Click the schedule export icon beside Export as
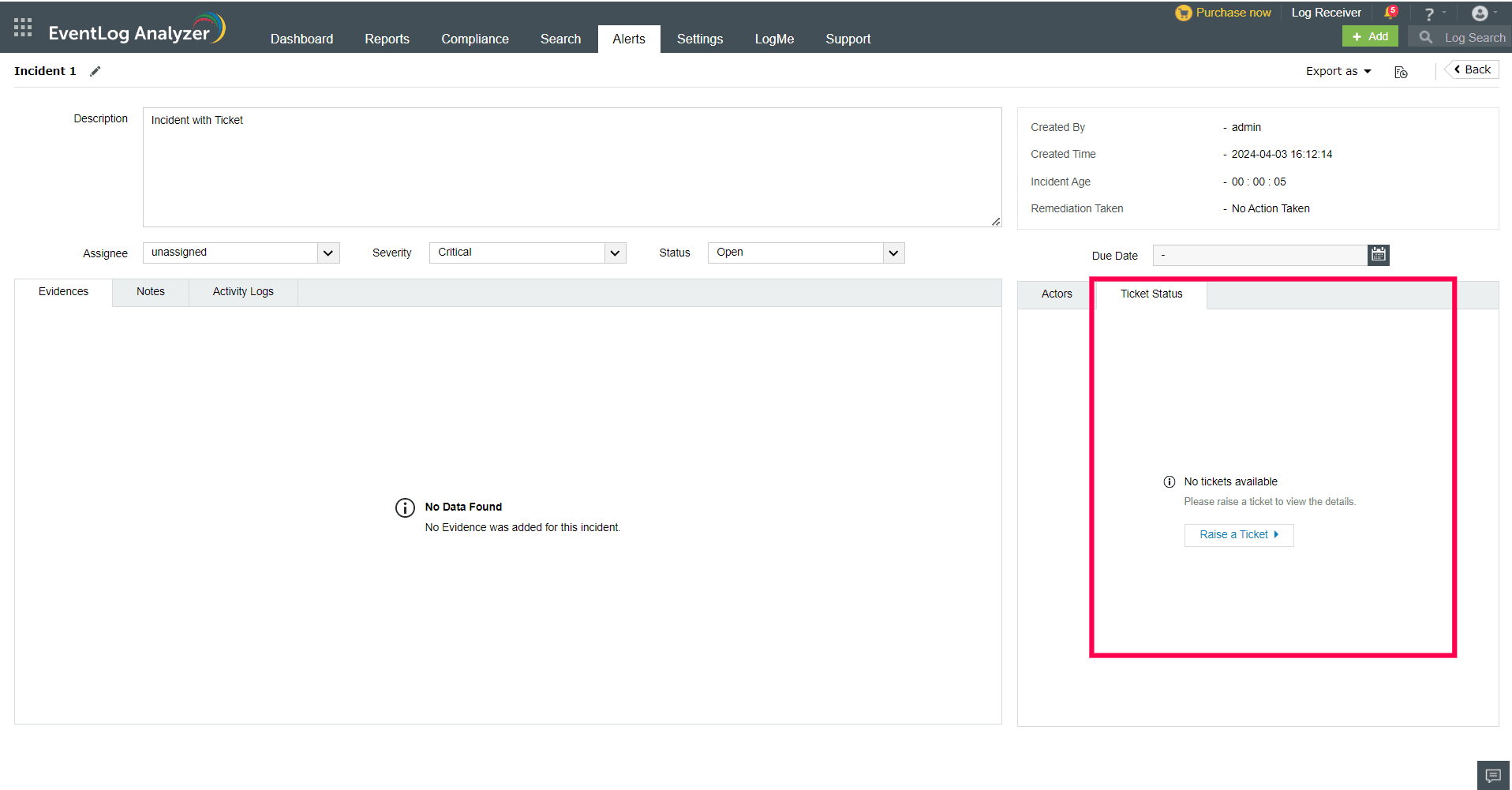Viewport: 1512px width, 790px height. (x=1401, y=72)
